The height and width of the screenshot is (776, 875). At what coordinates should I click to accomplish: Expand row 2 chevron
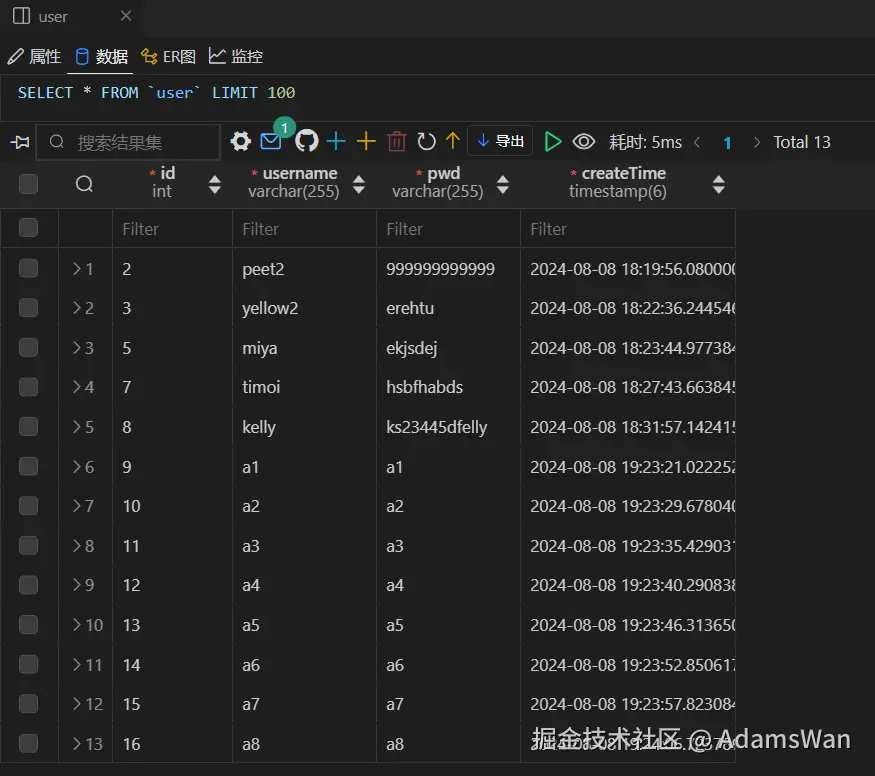click(x=77, y=308)
